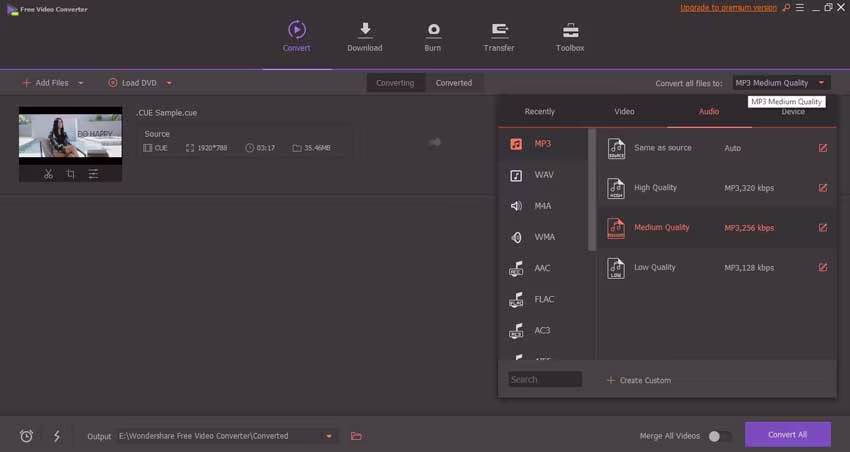Click the 03:17 duration text

[266, 148]
